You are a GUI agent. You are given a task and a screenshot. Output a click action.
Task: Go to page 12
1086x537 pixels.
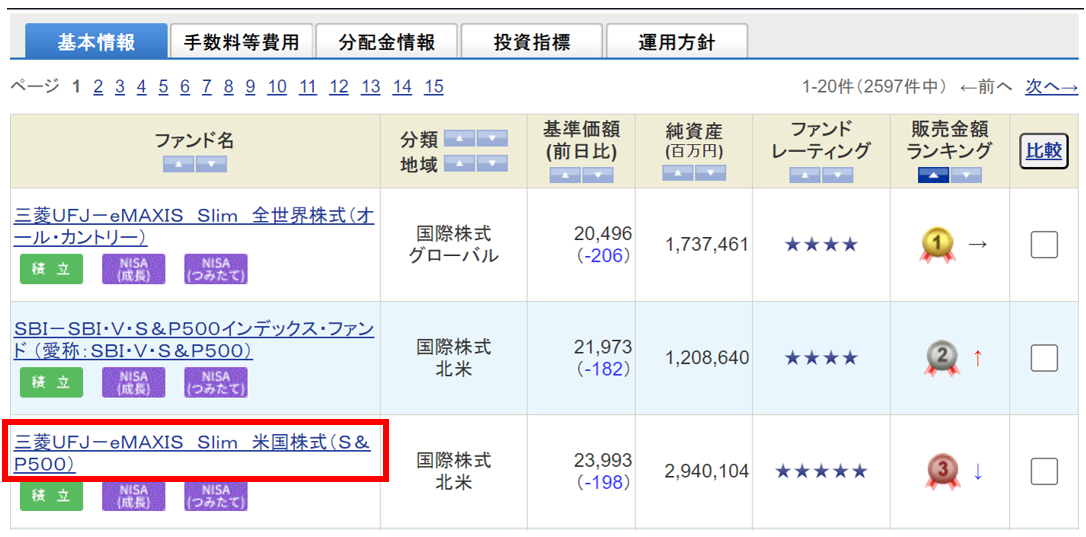tap(339, 87)
